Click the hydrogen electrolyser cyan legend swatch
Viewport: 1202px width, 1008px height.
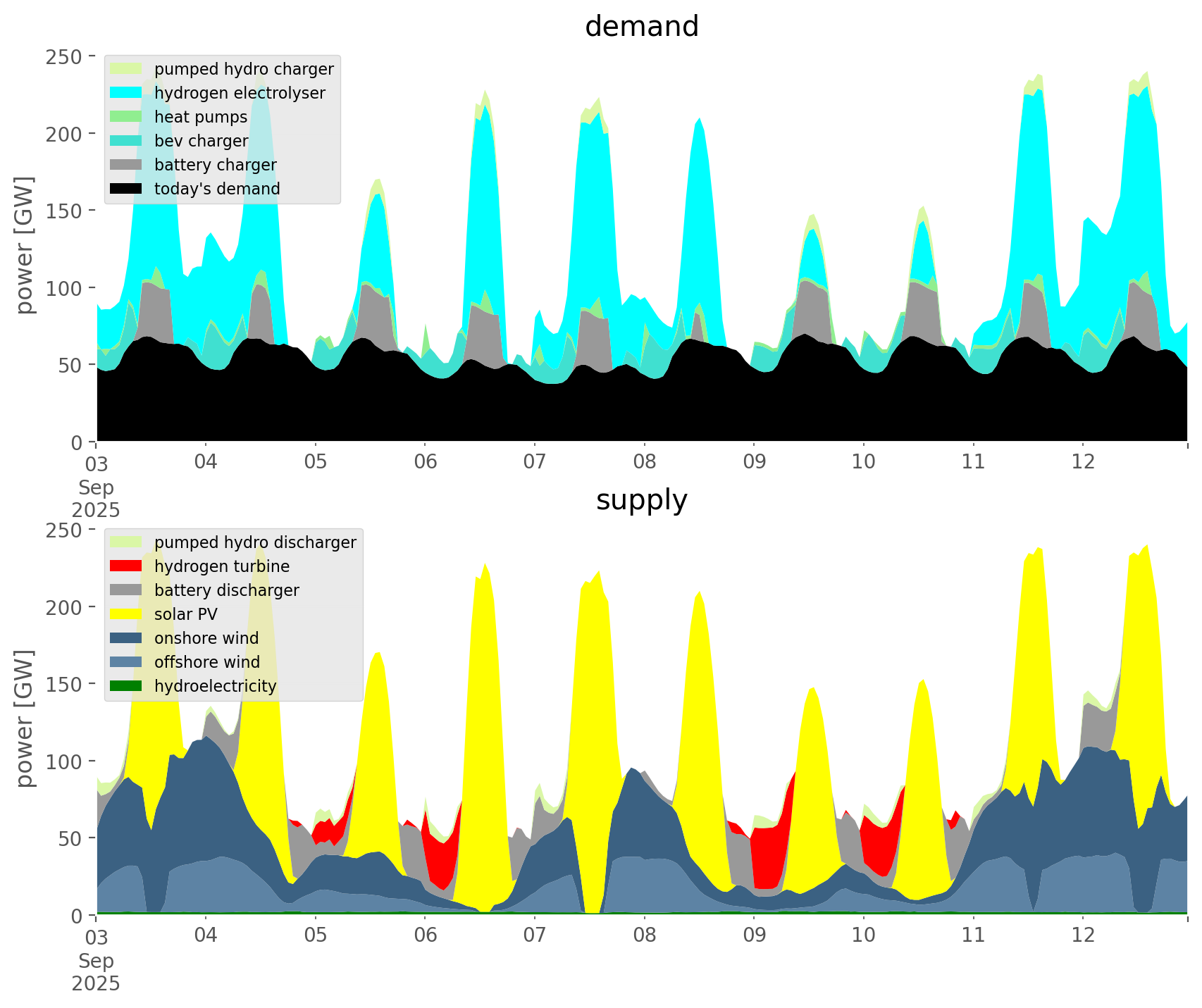(x=127, y=93)
